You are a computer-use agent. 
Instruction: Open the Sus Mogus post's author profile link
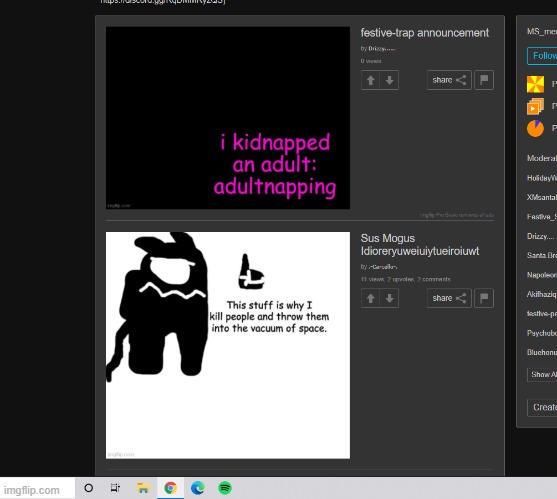(x=382, y=267)
